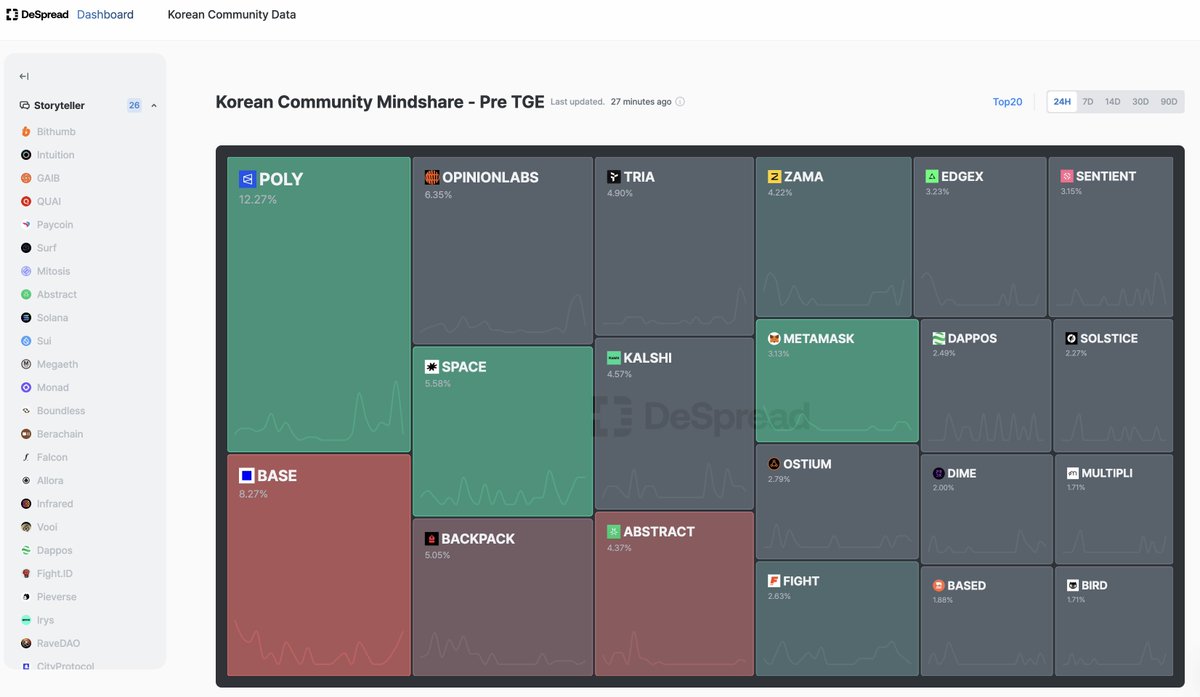1200x697 pixels.
Task: Click the Storyteller section icon
Action: [25, 105]
